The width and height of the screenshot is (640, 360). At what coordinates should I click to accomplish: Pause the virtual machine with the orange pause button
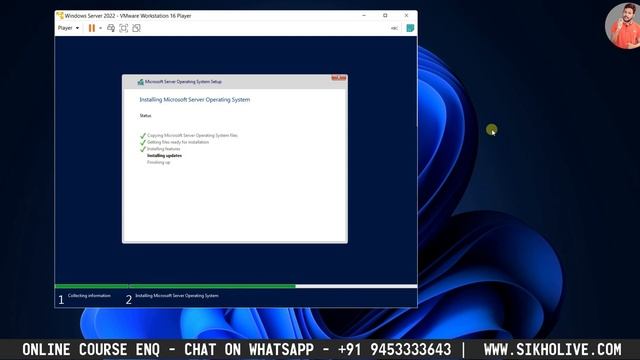(x=92, y=28)
